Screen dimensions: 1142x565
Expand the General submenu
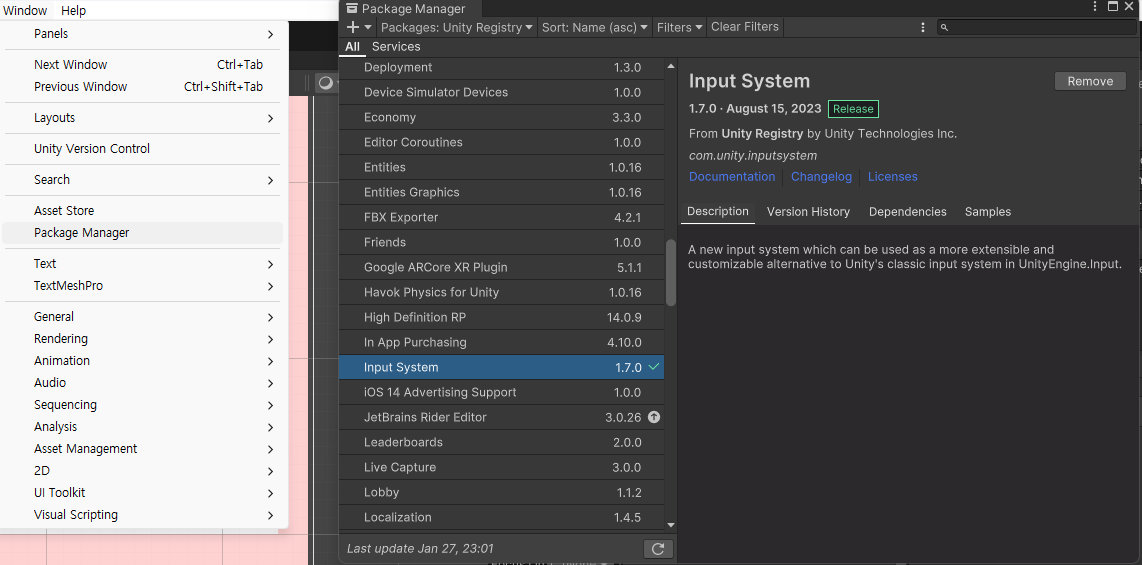[x=144, y=317]
